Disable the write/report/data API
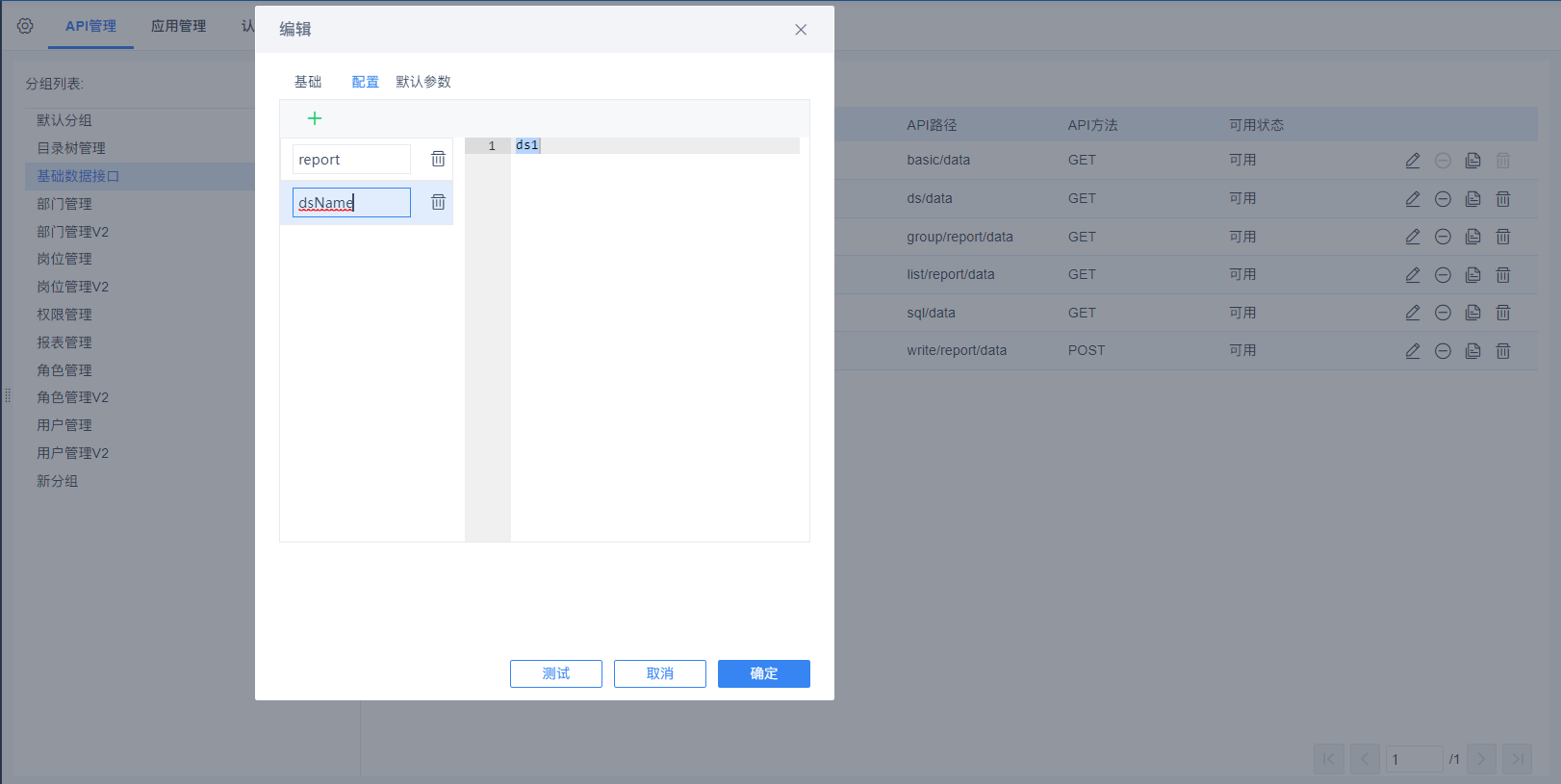Viewport: 1561px width, 784px height. coord(1443,351)
